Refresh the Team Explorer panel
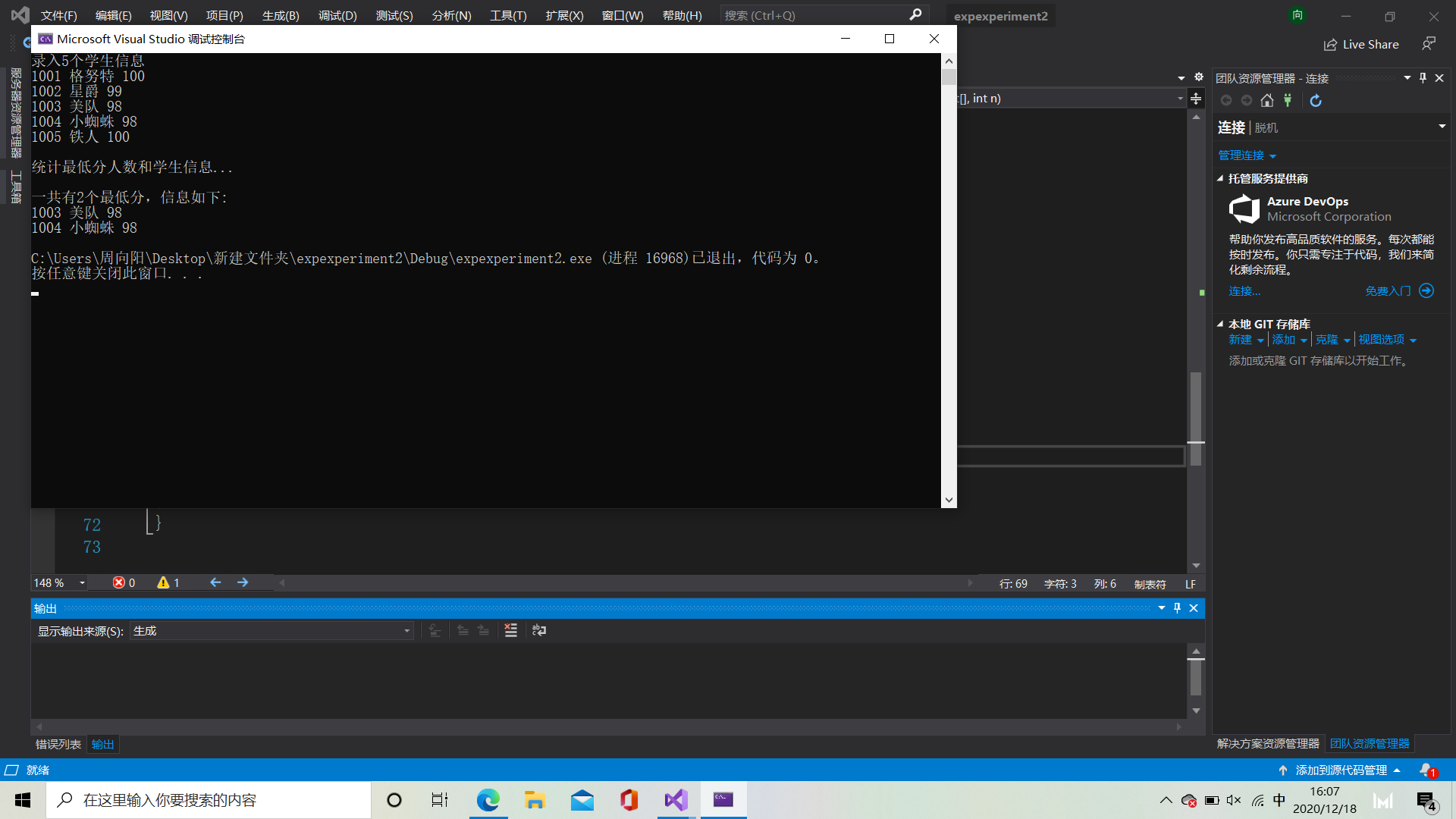 coord(1316,100)
